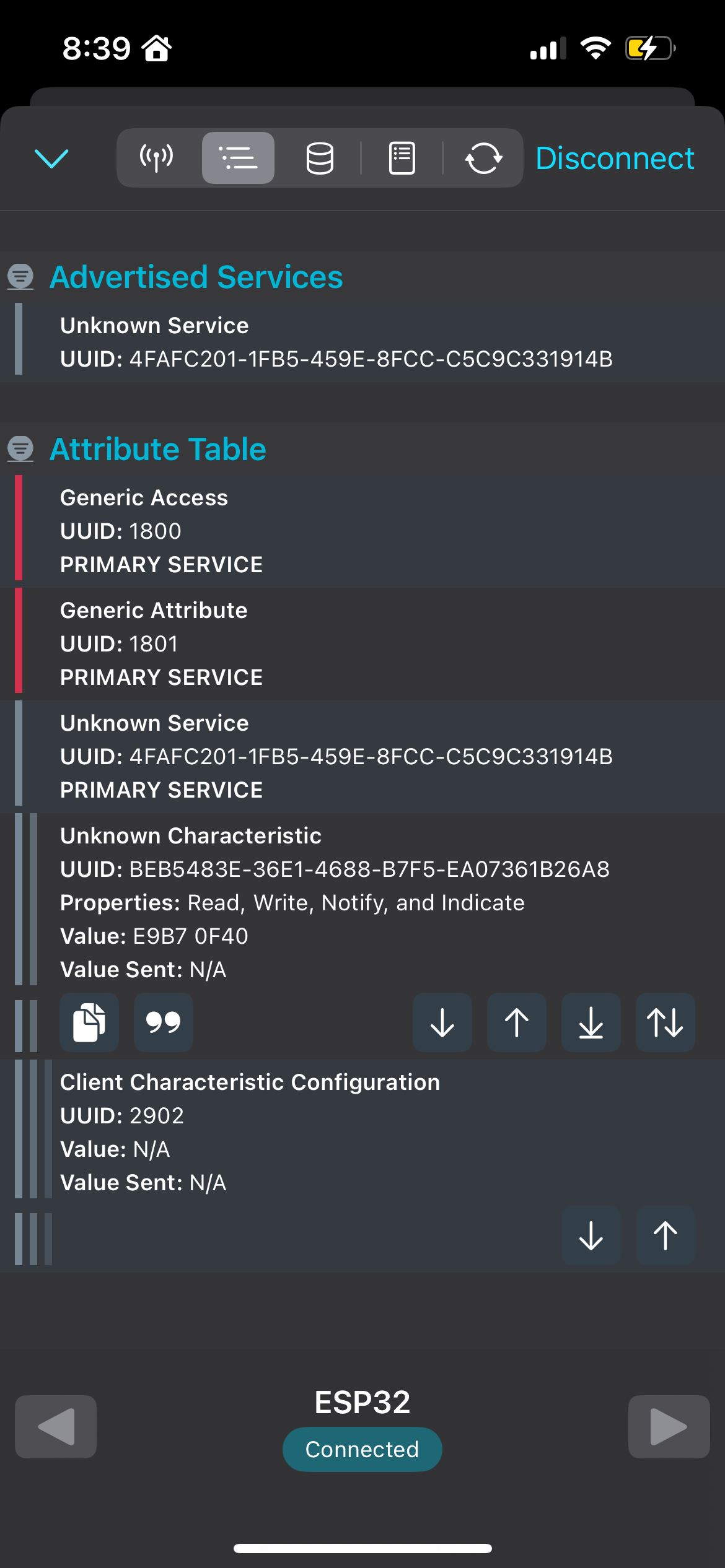Read the Client Characteristic Configuration descriptor
The height and width of the screenshot is (1568, 725).
[590, 1235]
